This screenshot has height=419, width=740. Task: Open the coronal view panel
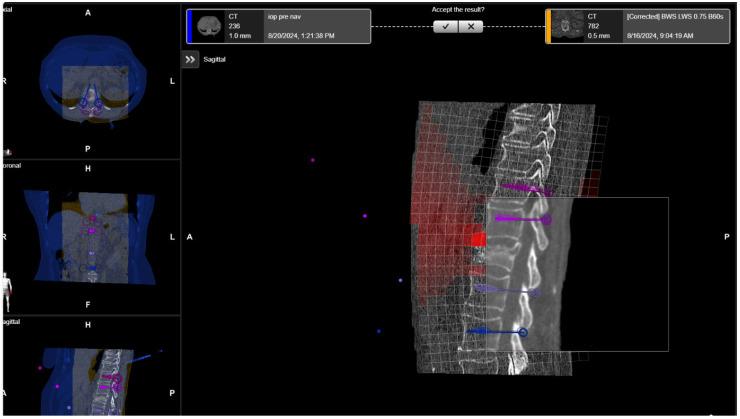coord(88,238)
